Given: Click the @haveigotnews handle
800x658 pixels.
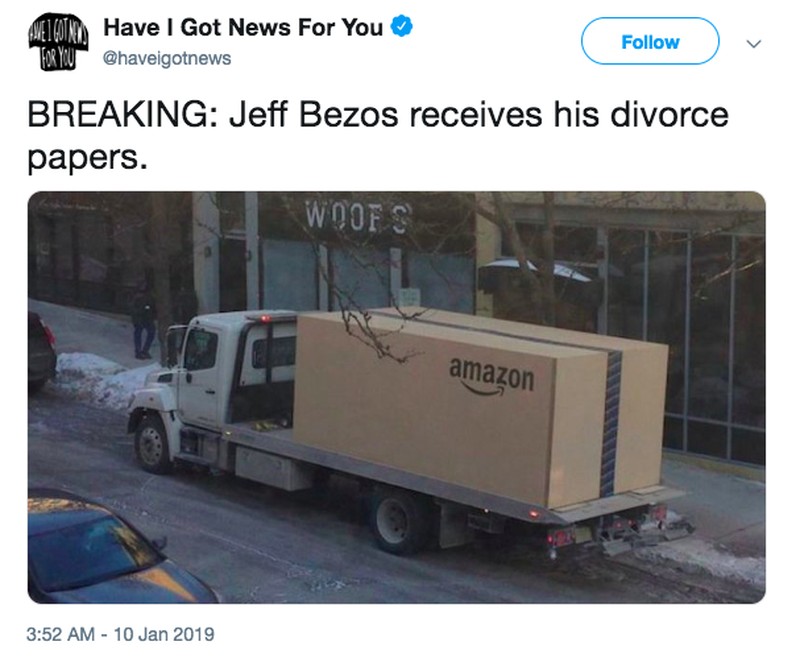Looking at the screenshot, I should (x=167, y=58).
